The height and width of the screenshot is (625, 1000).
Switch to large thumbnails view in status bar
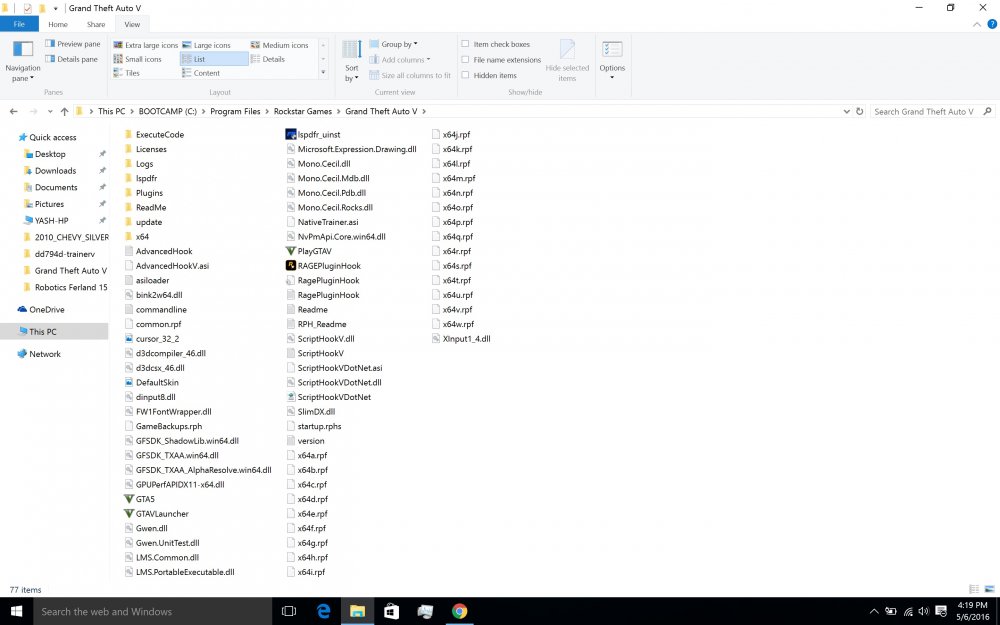click(989, 589)
